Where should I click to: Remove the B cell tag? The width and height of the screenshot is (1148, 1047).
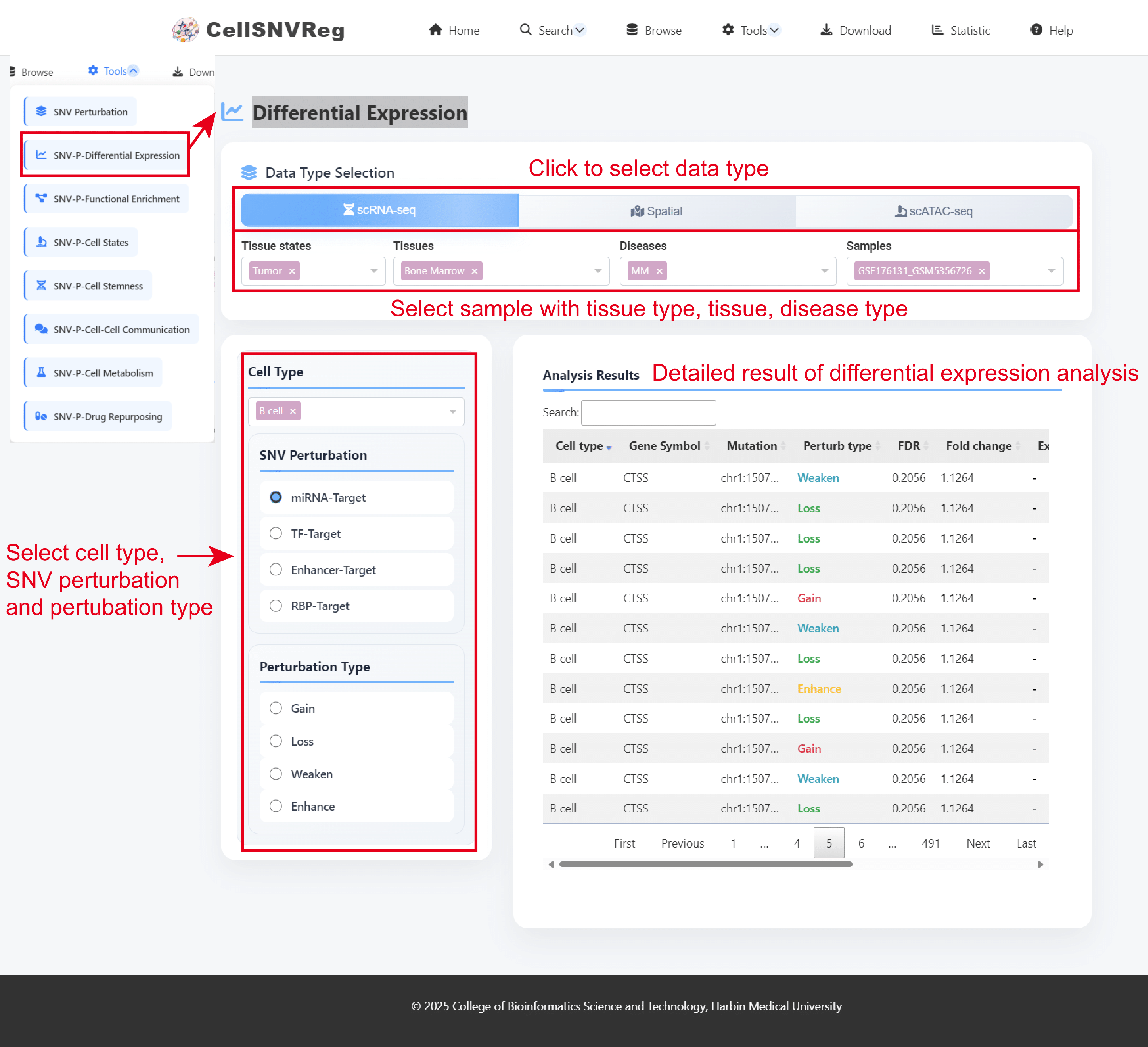point(293,411)
